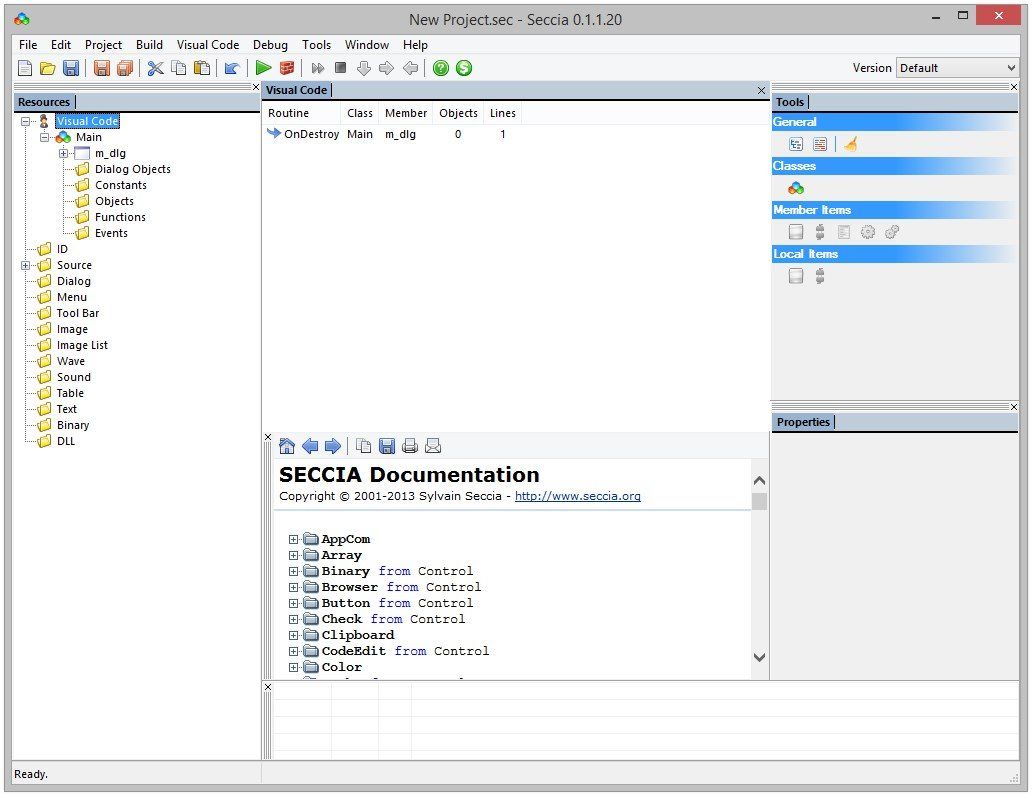This screenshot has height=796, width=1033.
Task: Click the single orange floppy disk icon
Action: tap(101, 68)
